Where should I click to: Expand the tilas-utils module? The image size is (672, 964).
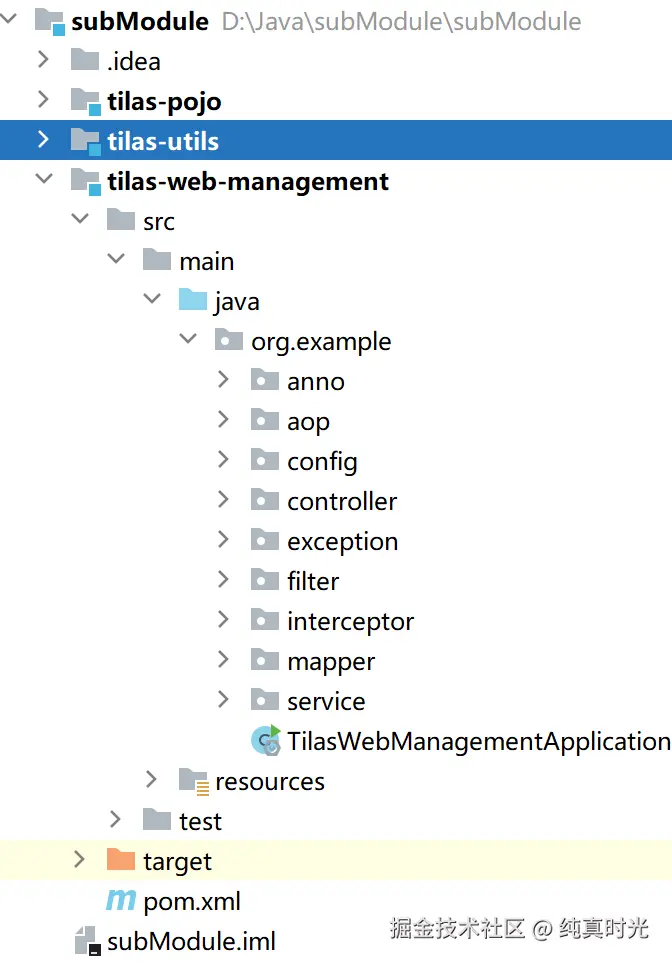coord(43,140)
